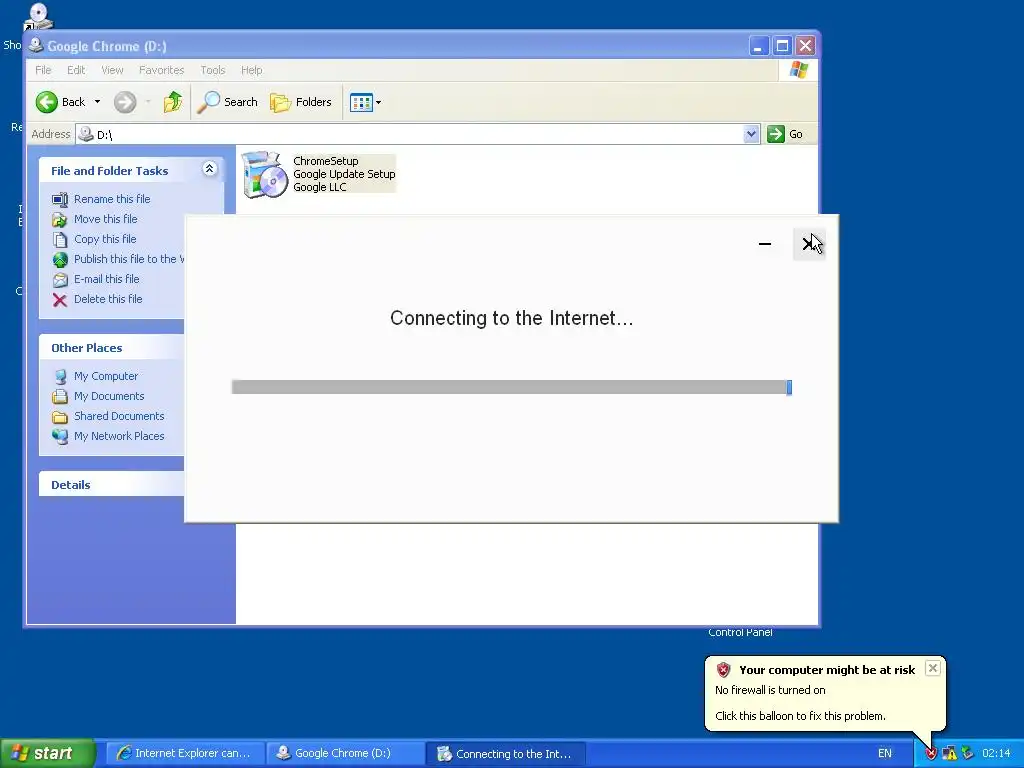The image size is (1024, 768).
Task: Click Safely Remove Hardware tray icon
Action: point(967,754)
